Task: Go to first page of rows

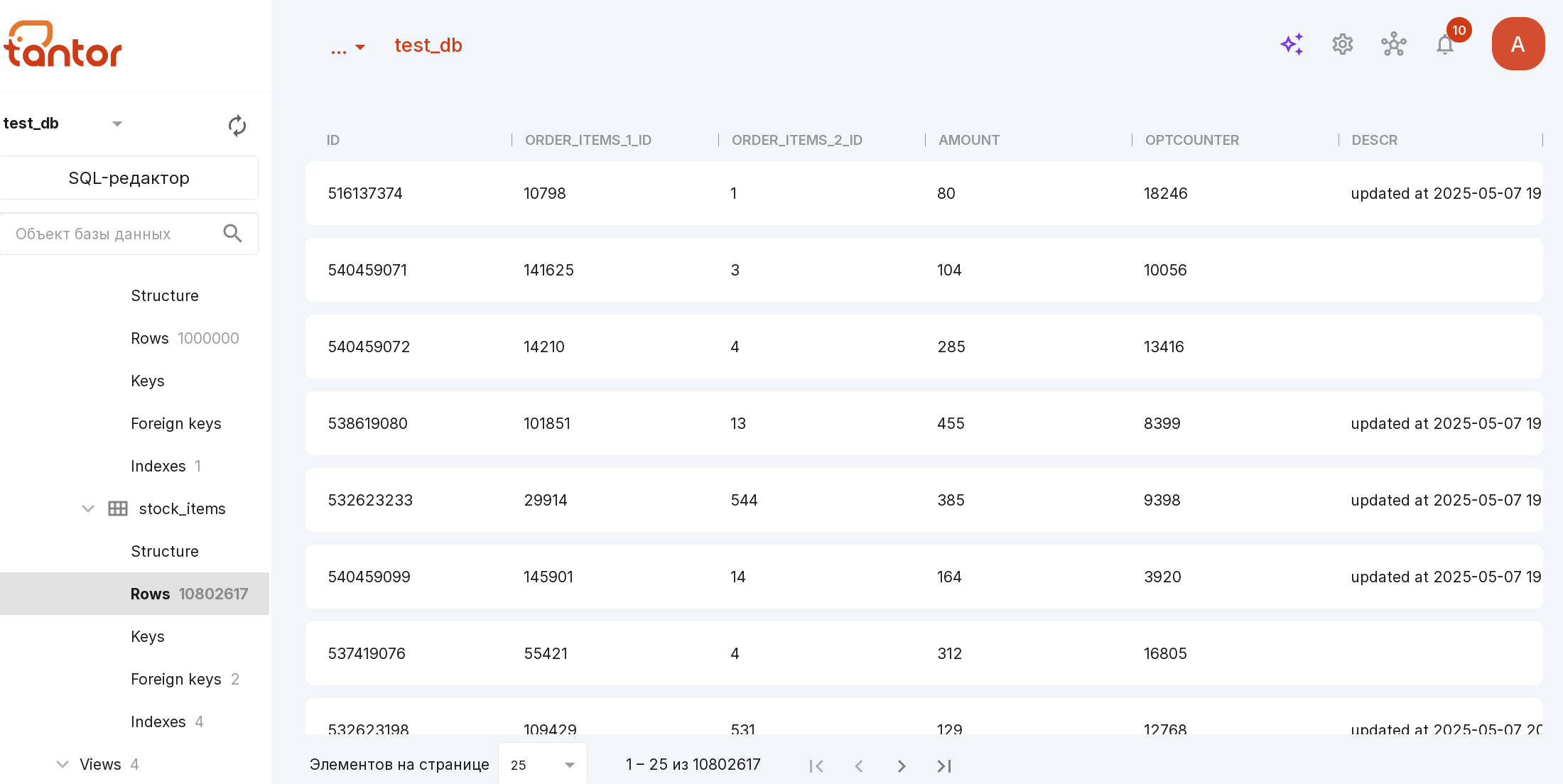Action: click(816, 766)
